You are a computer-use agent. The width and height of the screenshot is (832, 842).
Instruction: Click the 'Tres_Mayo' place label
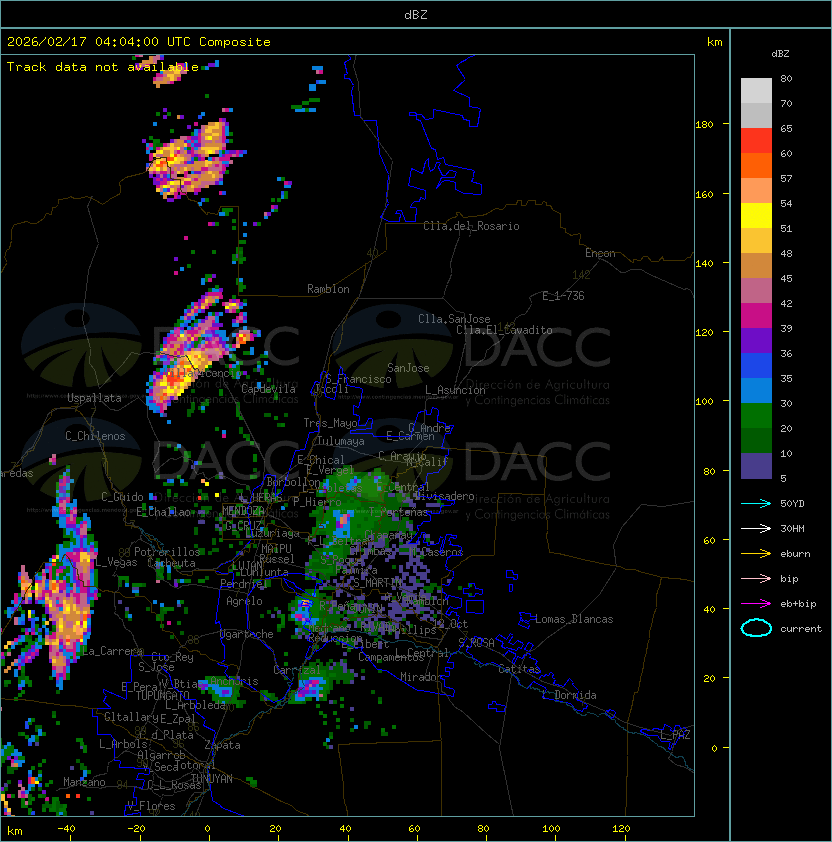330,423
